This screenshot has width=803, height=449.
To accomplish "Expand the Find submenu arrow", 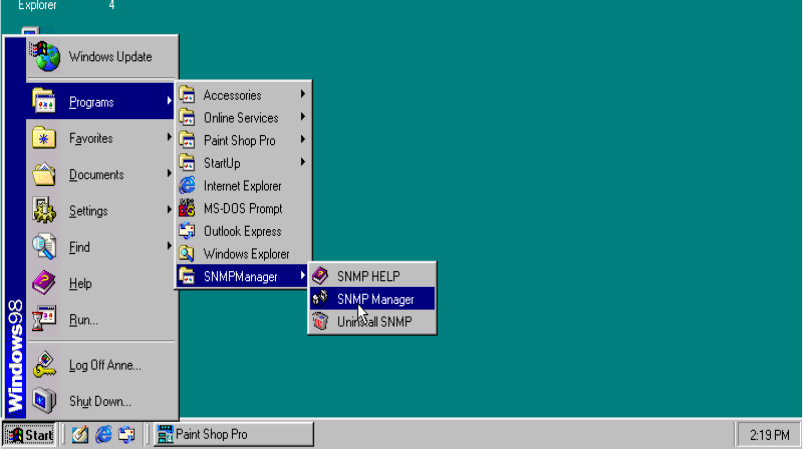I will [x=169, y=246].
